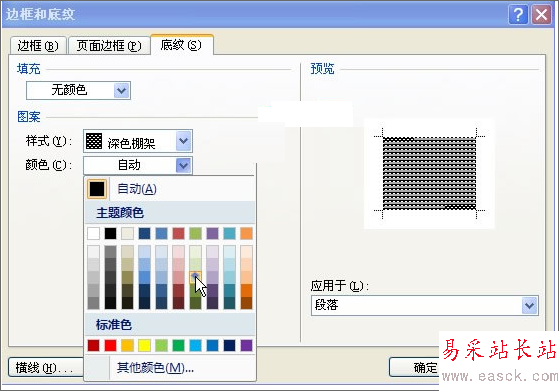Pick darkest purple shade at column bottom
The image size is (559, 391).
point(212,303)
